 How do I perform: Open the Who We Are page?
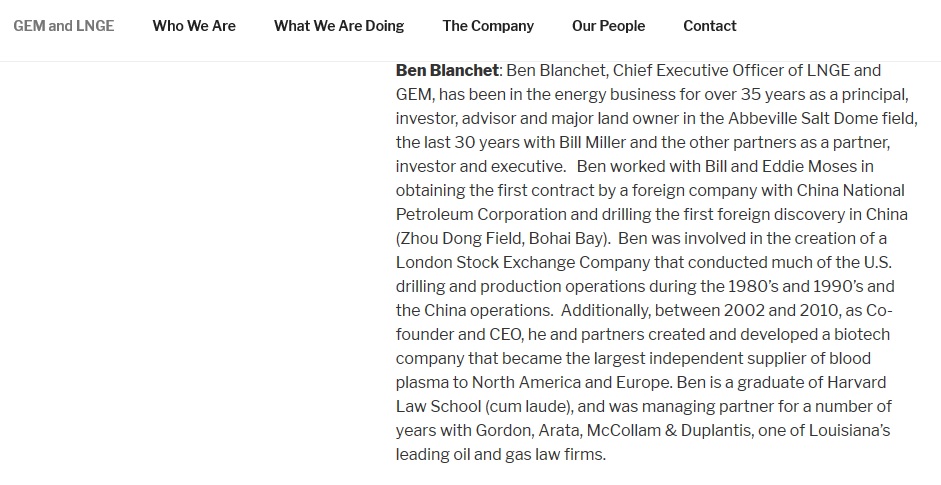pyautogui.click(x=194, y=26)
